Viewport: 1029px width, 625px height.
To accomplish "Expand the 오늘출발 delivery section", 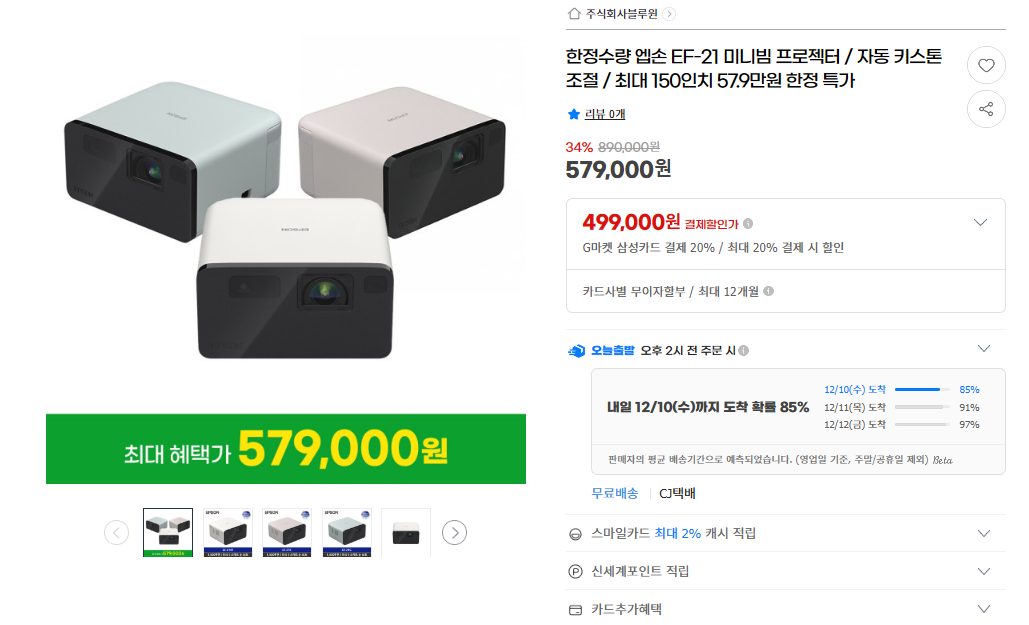I will [983, 349].
